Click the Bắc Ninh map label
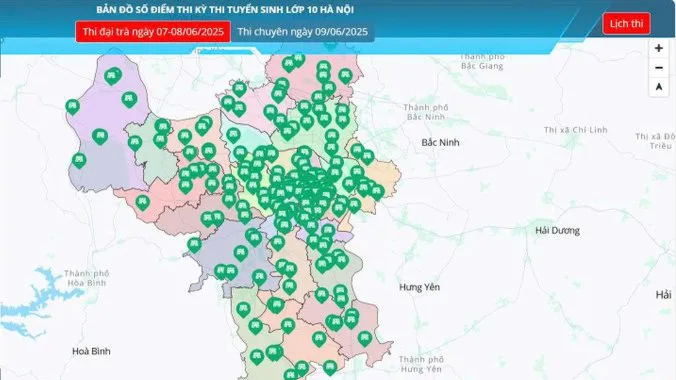This screenshot has height=380, width=676. click(440, 142)
